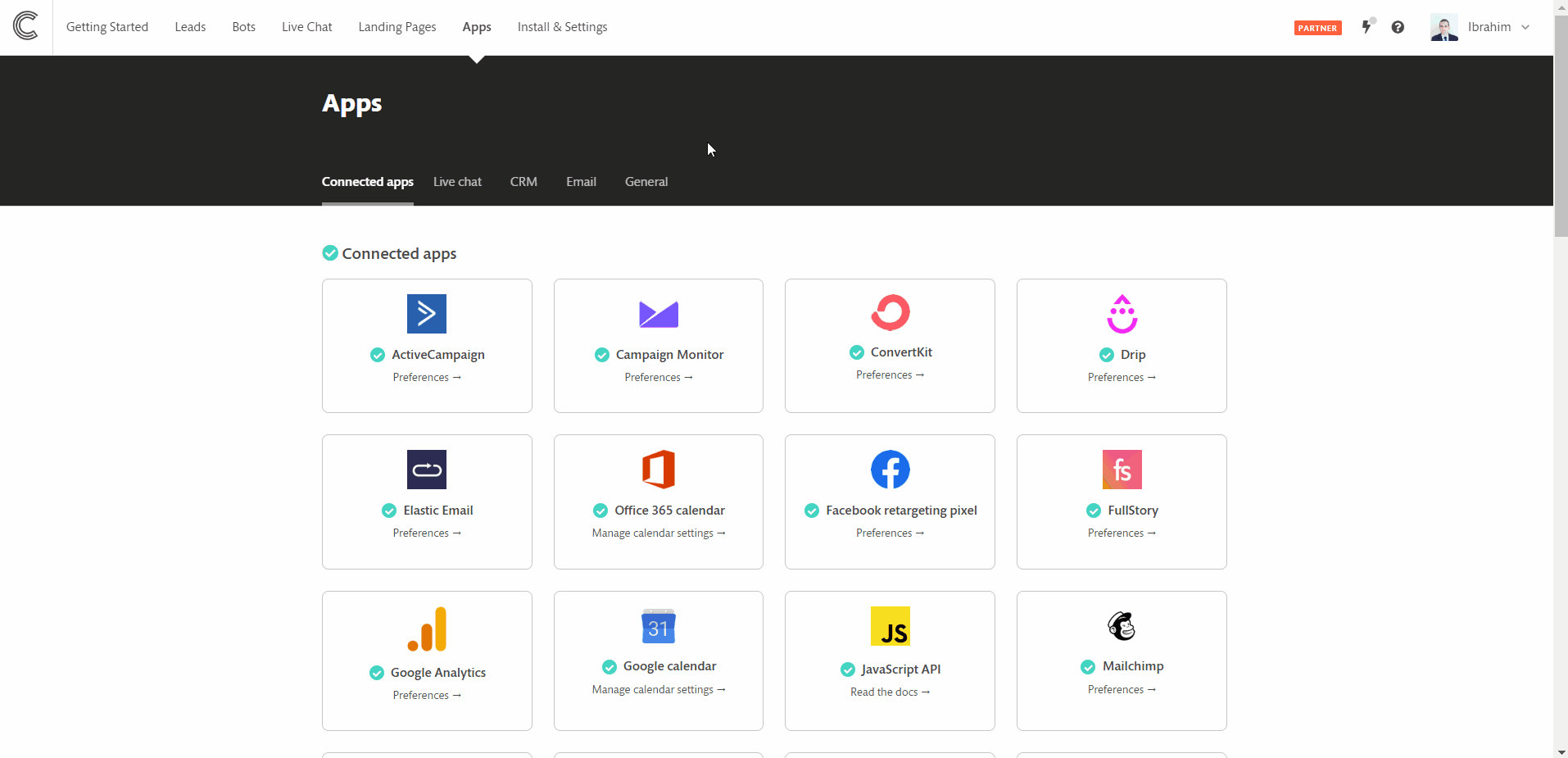
Task: Click the Facebook logo icon
Action: coord(890,470)
